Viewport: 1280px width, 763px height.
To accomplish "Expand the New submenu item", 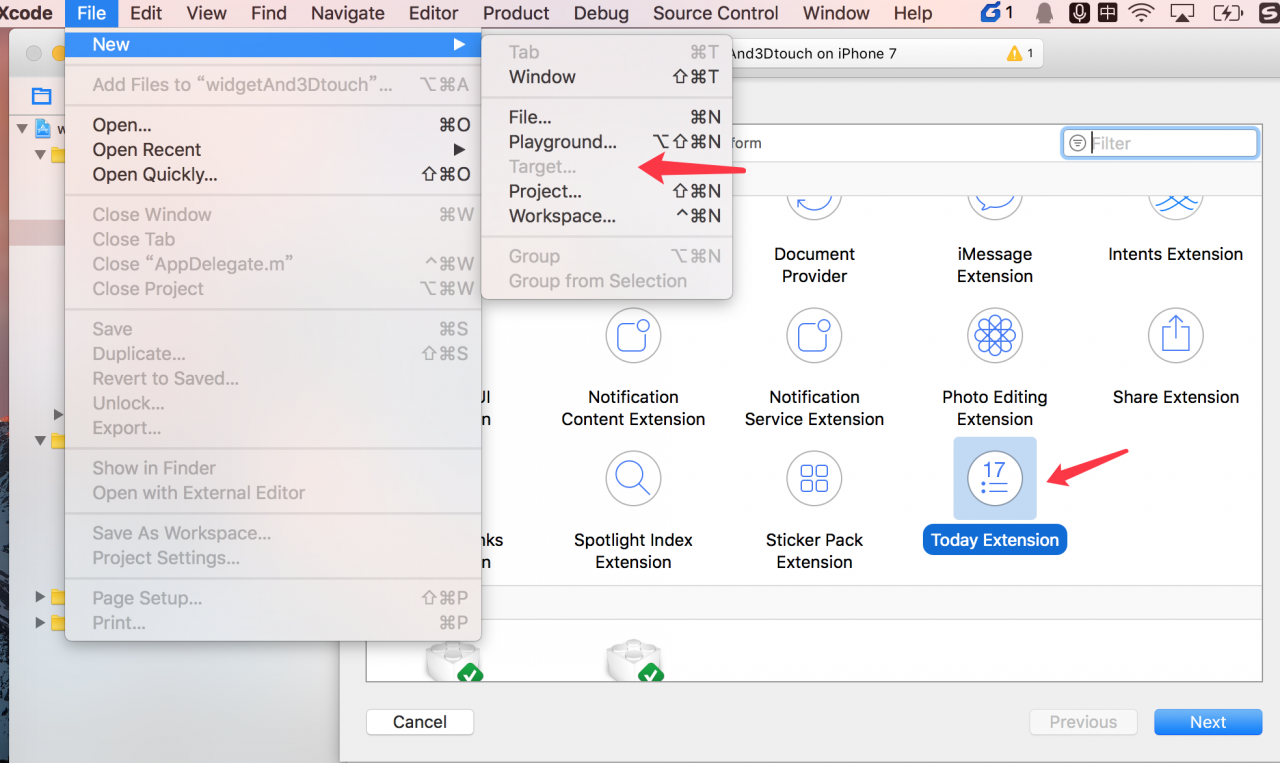I will coord(273,44).
